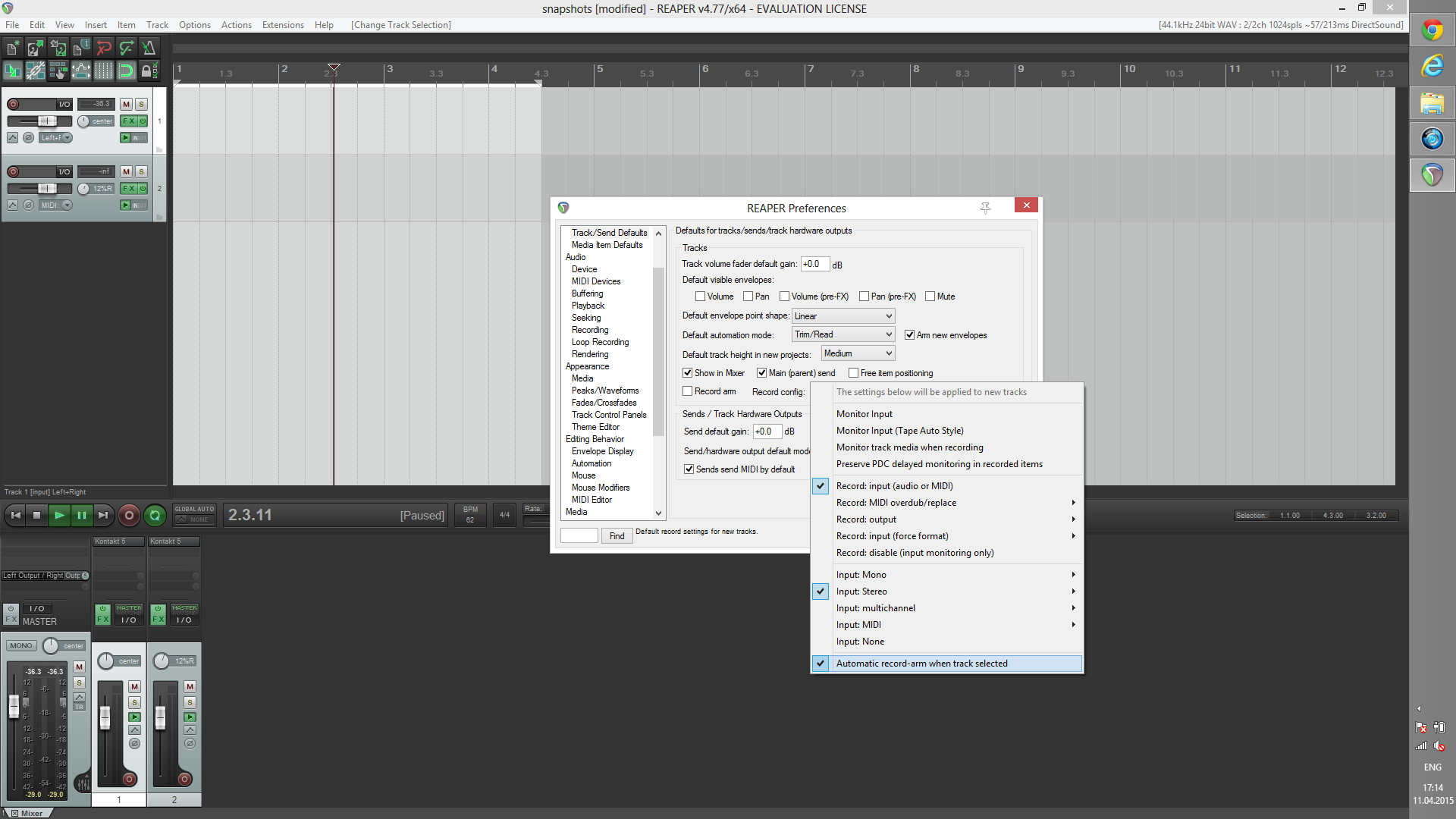Tick the Mute envelope checkbox
This screenshot has width=1456, height=819.
click(x=930, y=297)
